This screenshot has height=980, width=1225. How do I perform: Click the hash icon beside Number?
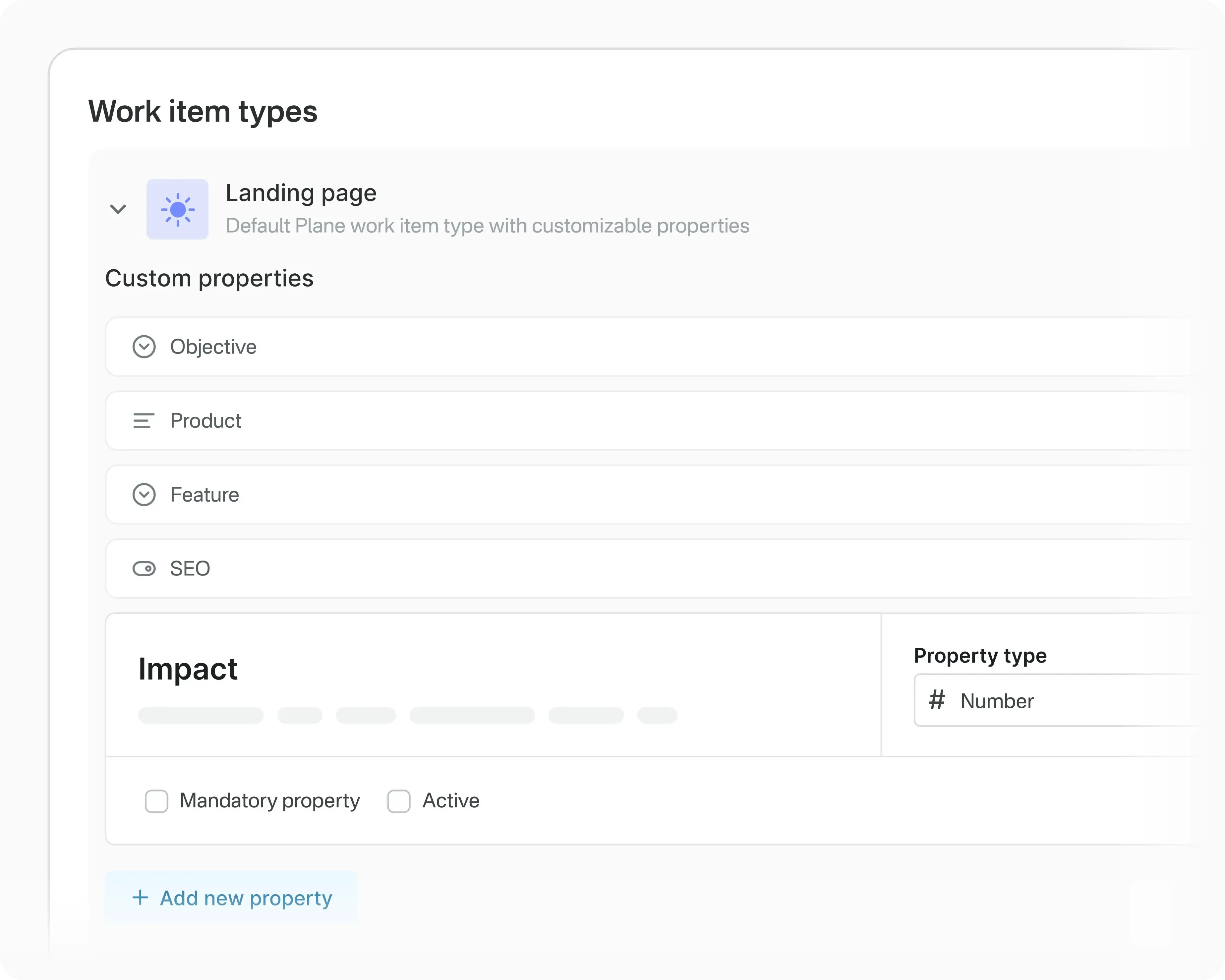click(x=937, y=700)
